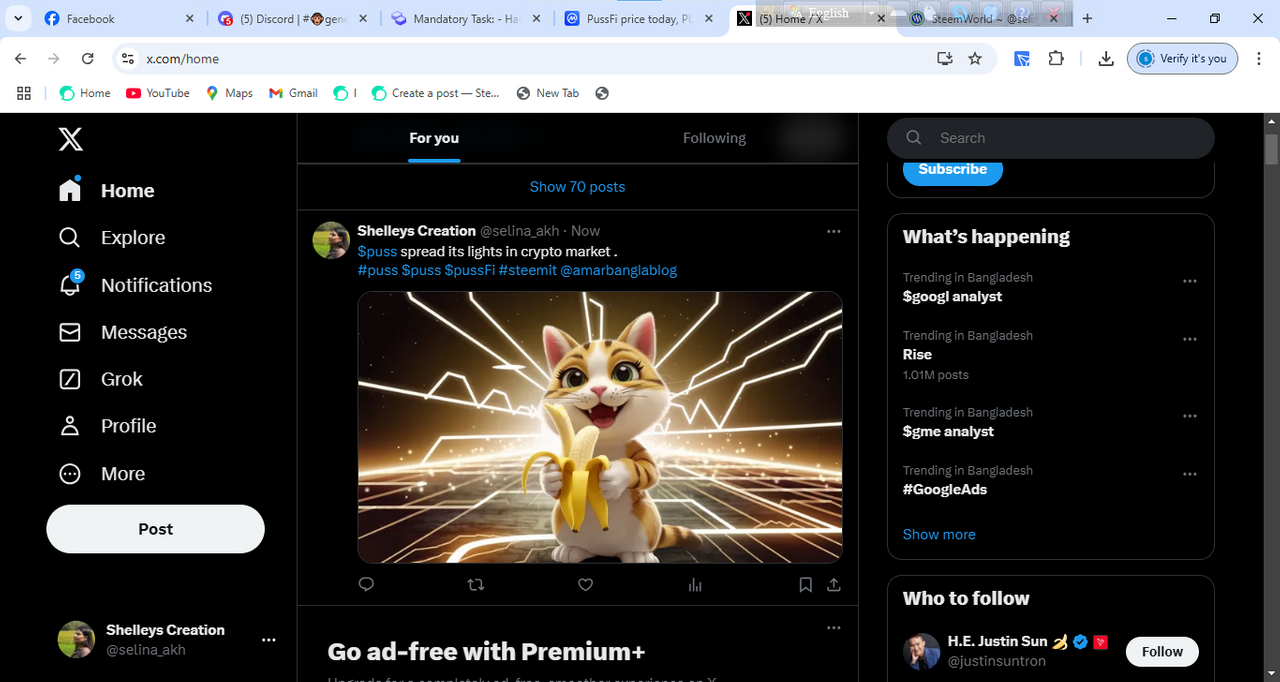Open the Explore page
The image size is (1280, 682).
point(111,238)
